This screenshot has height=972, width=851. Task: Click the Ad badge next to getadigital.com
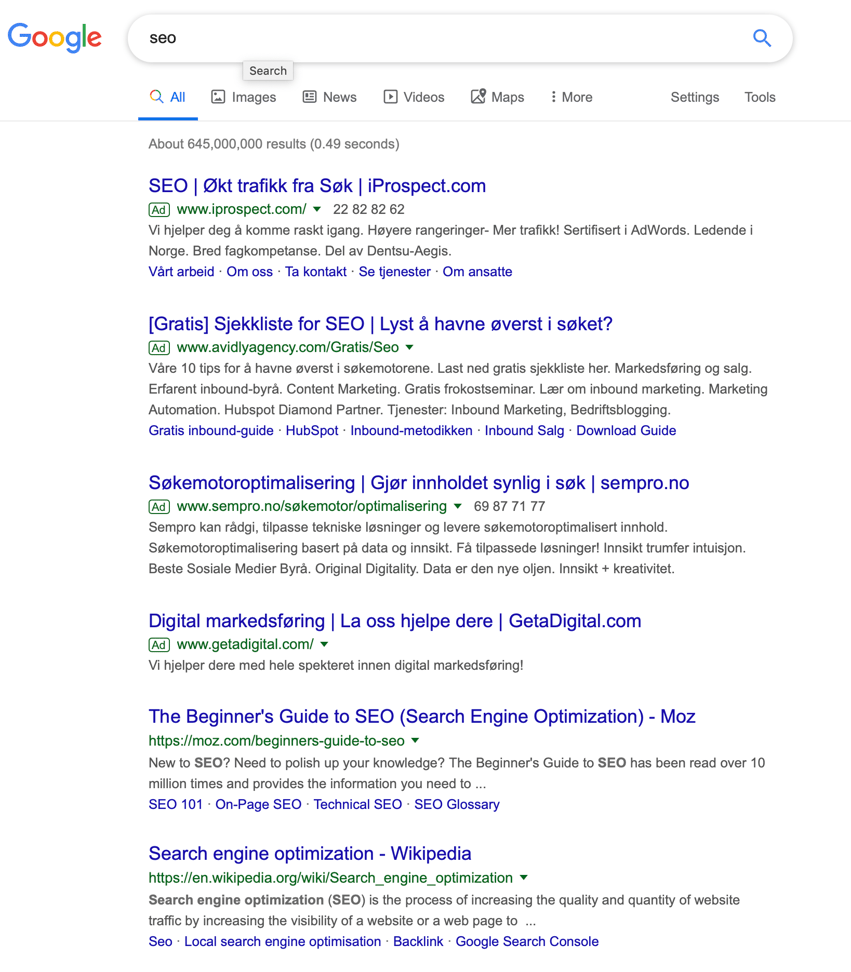[x=159, y=645]
